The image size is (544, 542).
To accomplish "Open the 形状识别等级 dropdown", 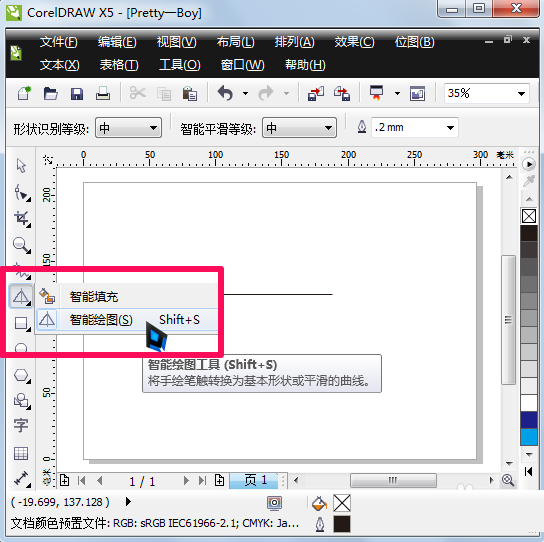I will [128, 128].
